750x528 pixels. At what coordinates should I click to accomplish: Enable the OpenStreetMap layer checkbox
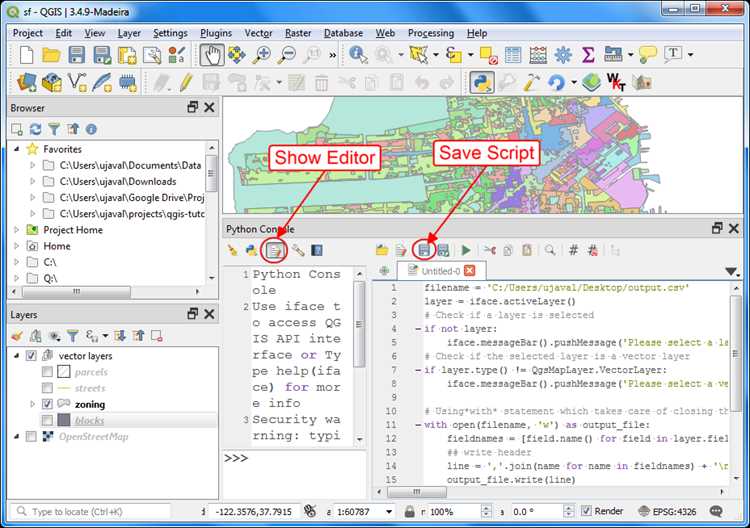point(31,437)
